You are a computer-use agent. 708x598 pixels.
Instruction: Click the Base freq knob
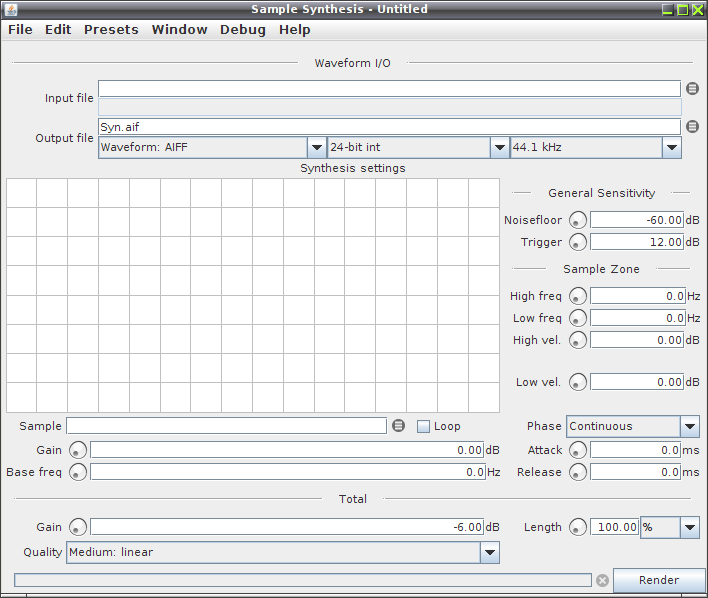(78, 472)
